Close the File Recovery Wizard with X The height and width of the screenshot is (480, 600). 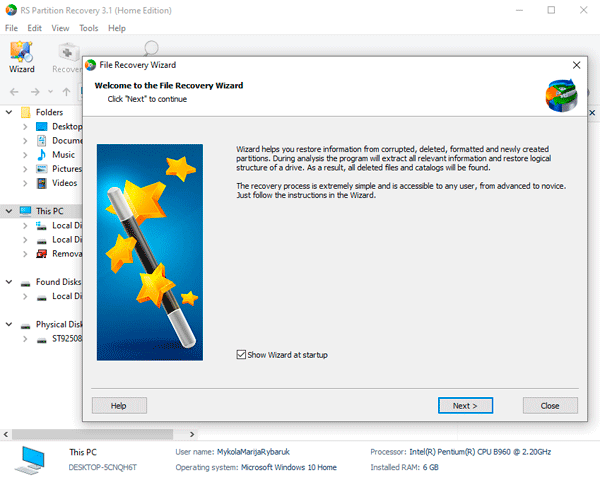pos(577,65)
